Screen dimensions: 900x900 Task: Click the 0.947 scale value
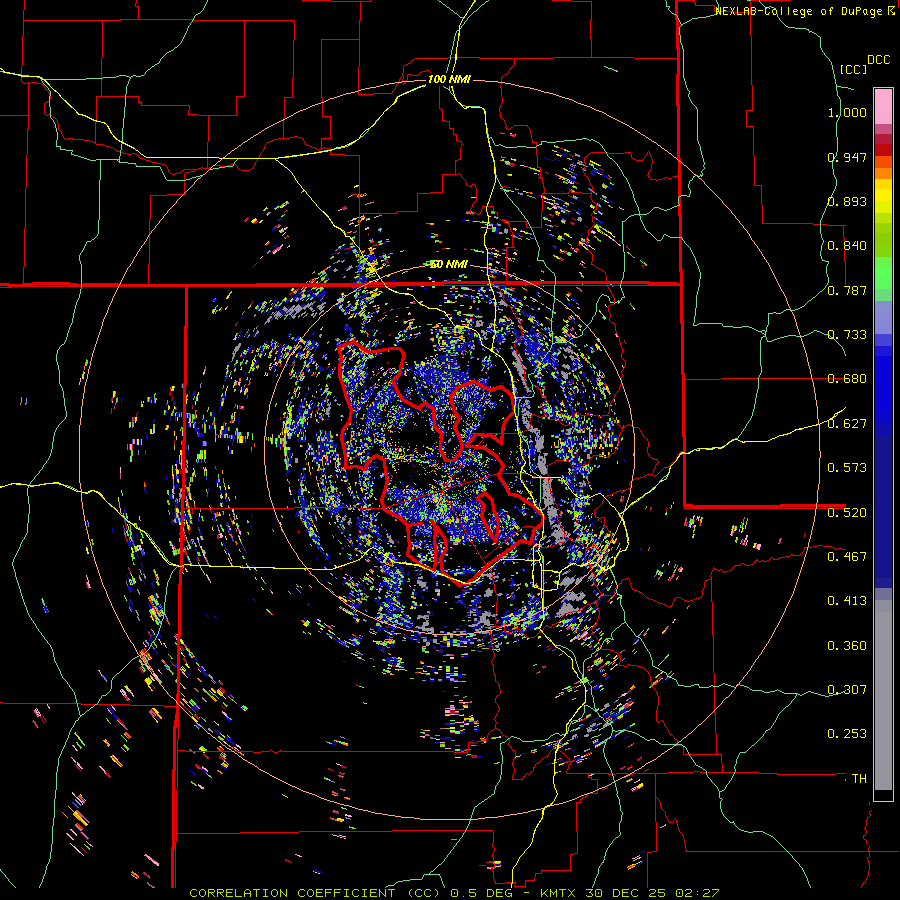click(x=847, y=157)
